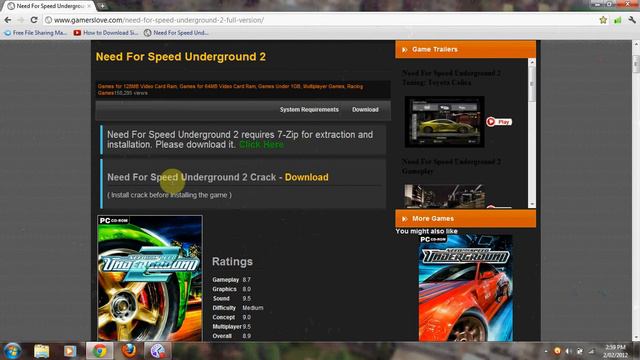Open the System Requirements tab
The image size is (640, 360).
point(309,109)
